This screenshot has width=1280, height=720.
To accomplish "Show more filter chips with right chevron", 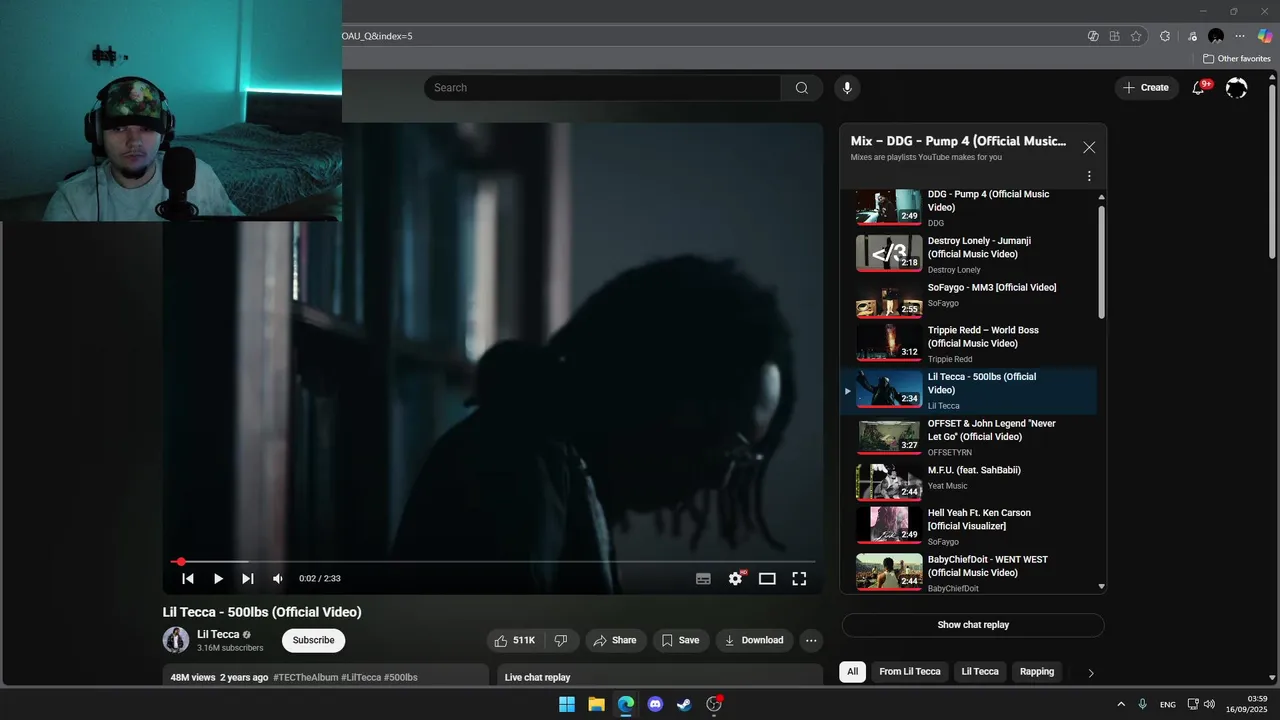I will pyautogui.click(x=1091, y=673).
